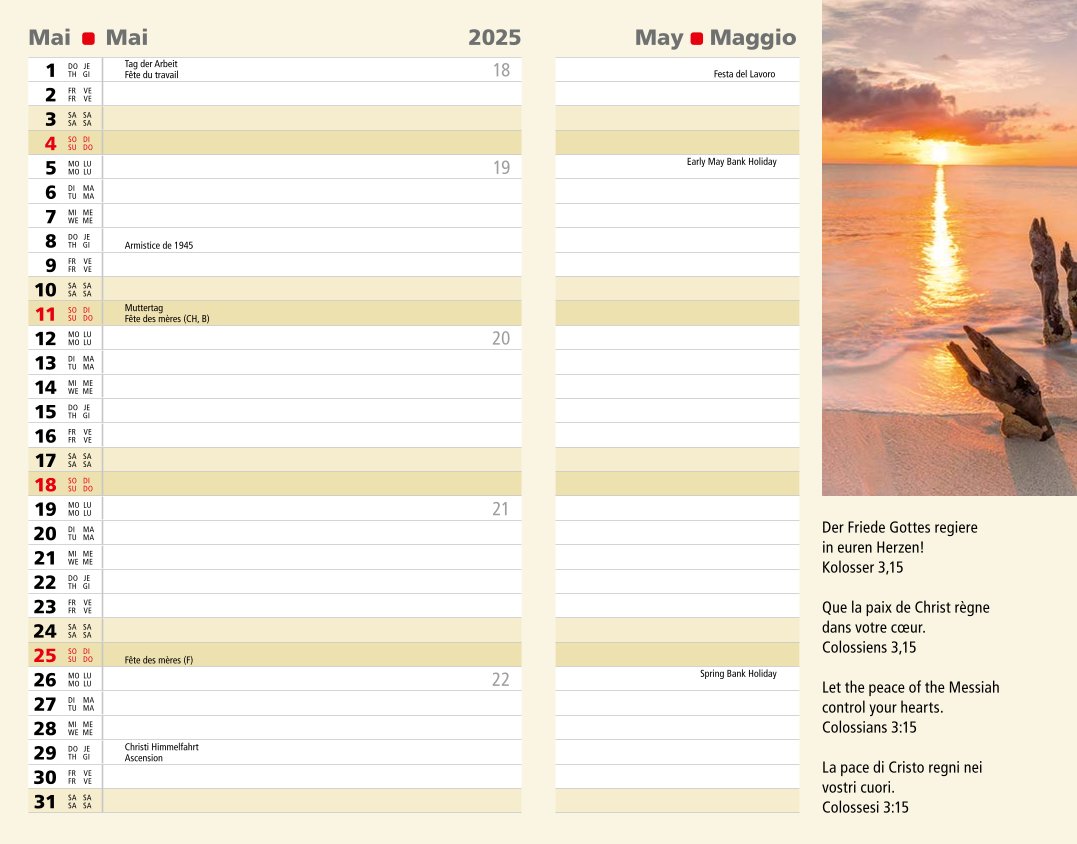Viewport: 1077px width, 844px height.
Task: Select week number 18
Action: pyautogui.click(x=501, y=70)
